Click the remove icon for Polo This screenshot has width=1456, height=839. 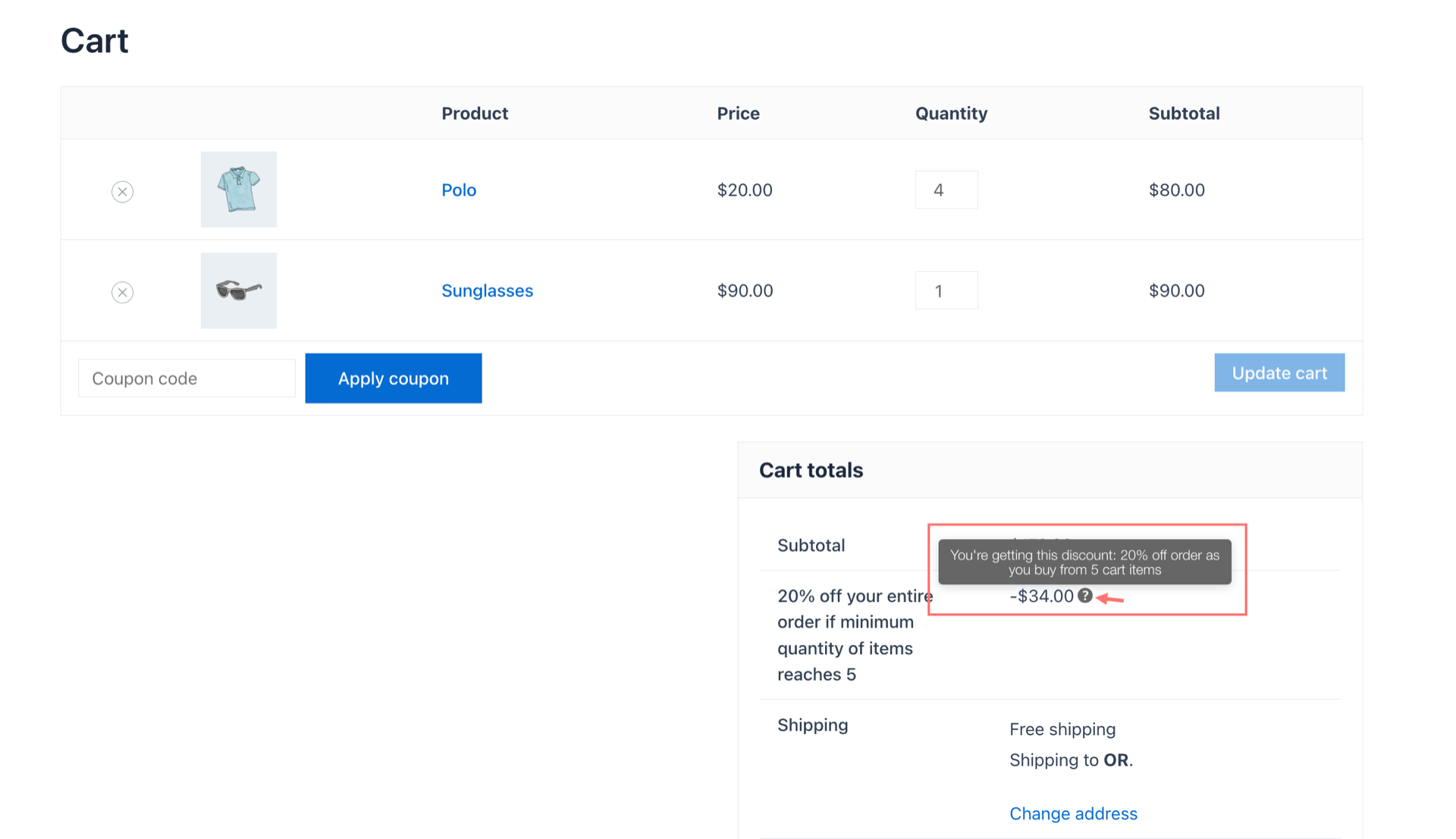click(123, 191)
